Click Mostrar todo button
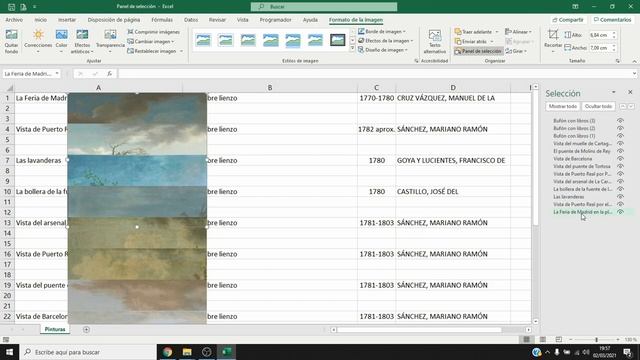 pos(562,106)
